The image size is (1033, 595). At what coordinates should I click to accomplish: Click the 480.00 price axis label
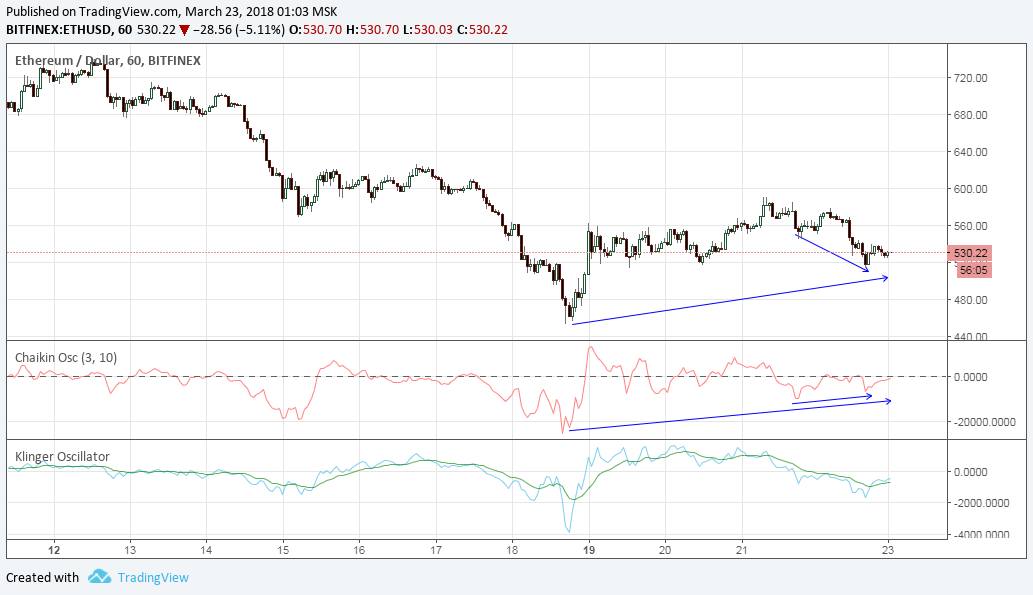pos(970,300)
